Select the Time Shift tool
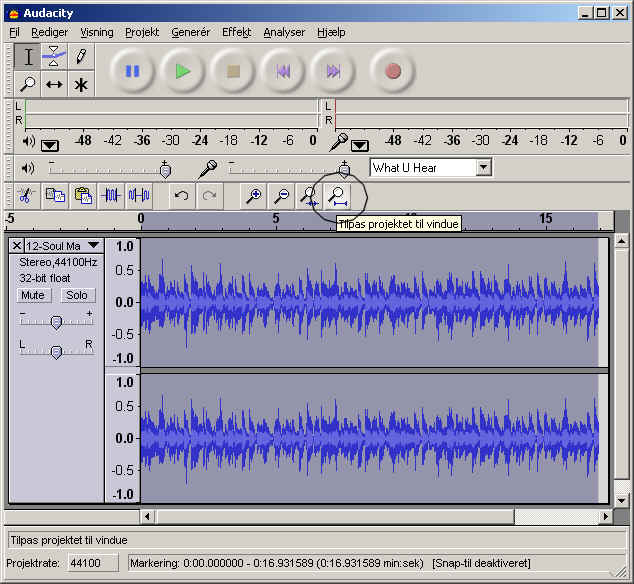This screenshot has width=634, height=584. 55,85
